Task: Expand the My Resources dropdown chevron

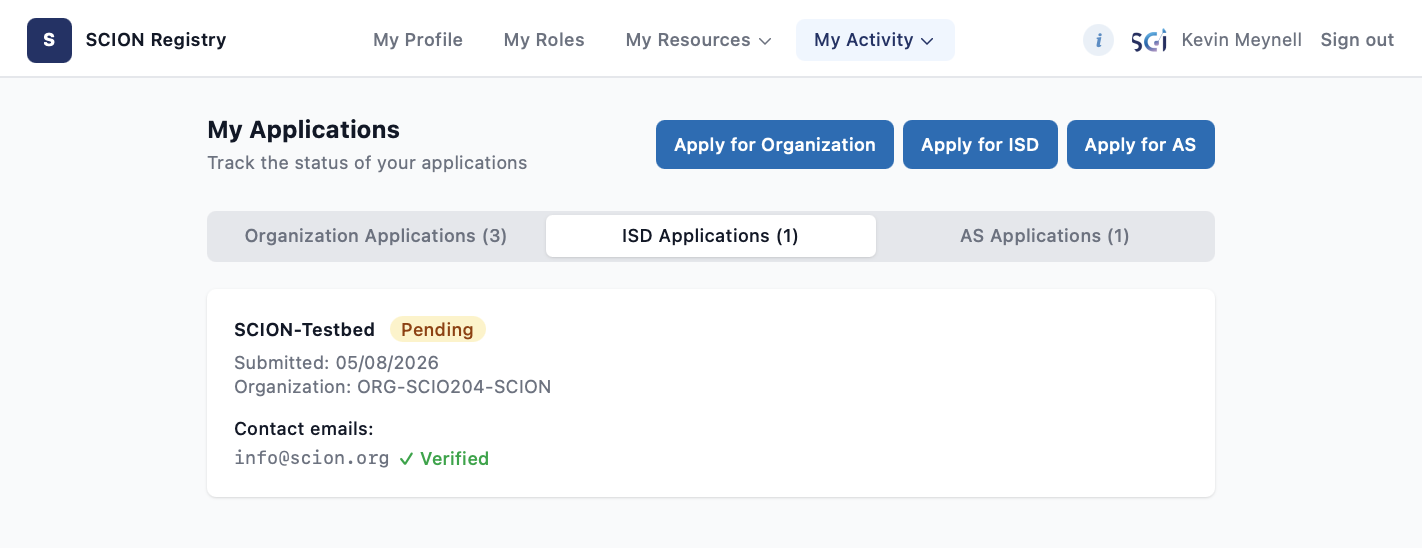Action: (x=765, y=41)
